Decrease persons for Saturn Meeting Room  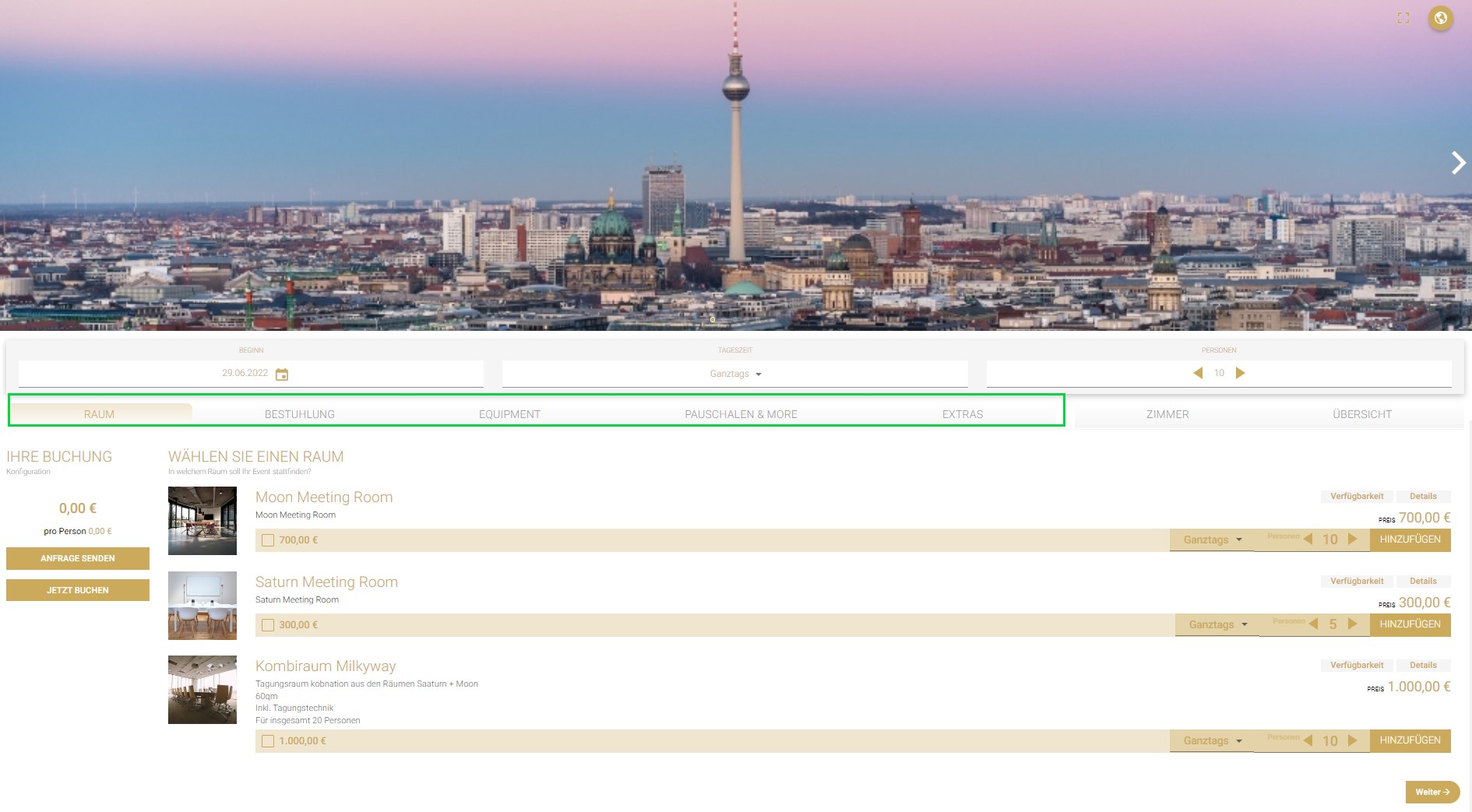tap(1314, 624)
